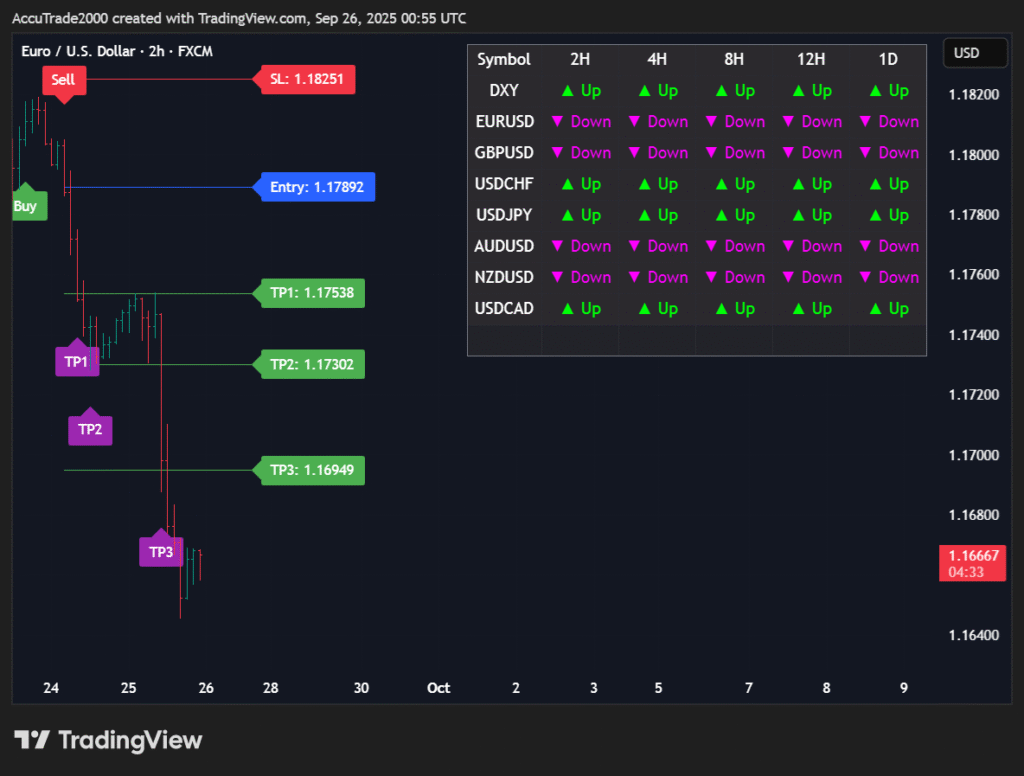The width and height of the screenshot is (1024, 776).
Task: Select the TP1: 1.17538 price label
Action: tap(310, 294)
